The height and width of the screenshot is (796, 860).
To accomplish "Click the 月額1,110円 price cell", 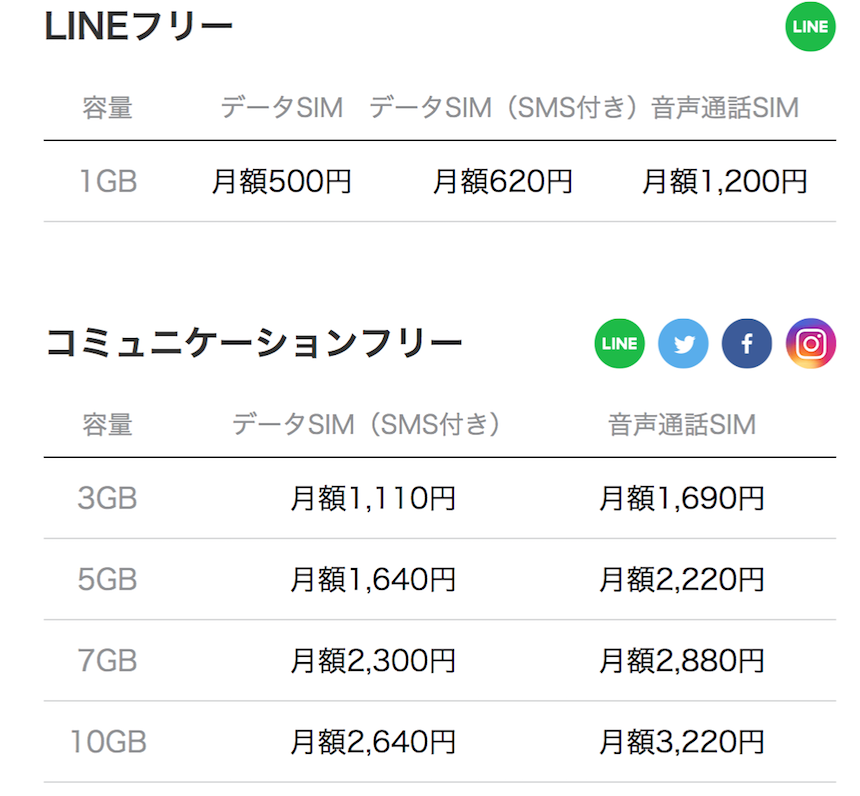I will 373,498.
